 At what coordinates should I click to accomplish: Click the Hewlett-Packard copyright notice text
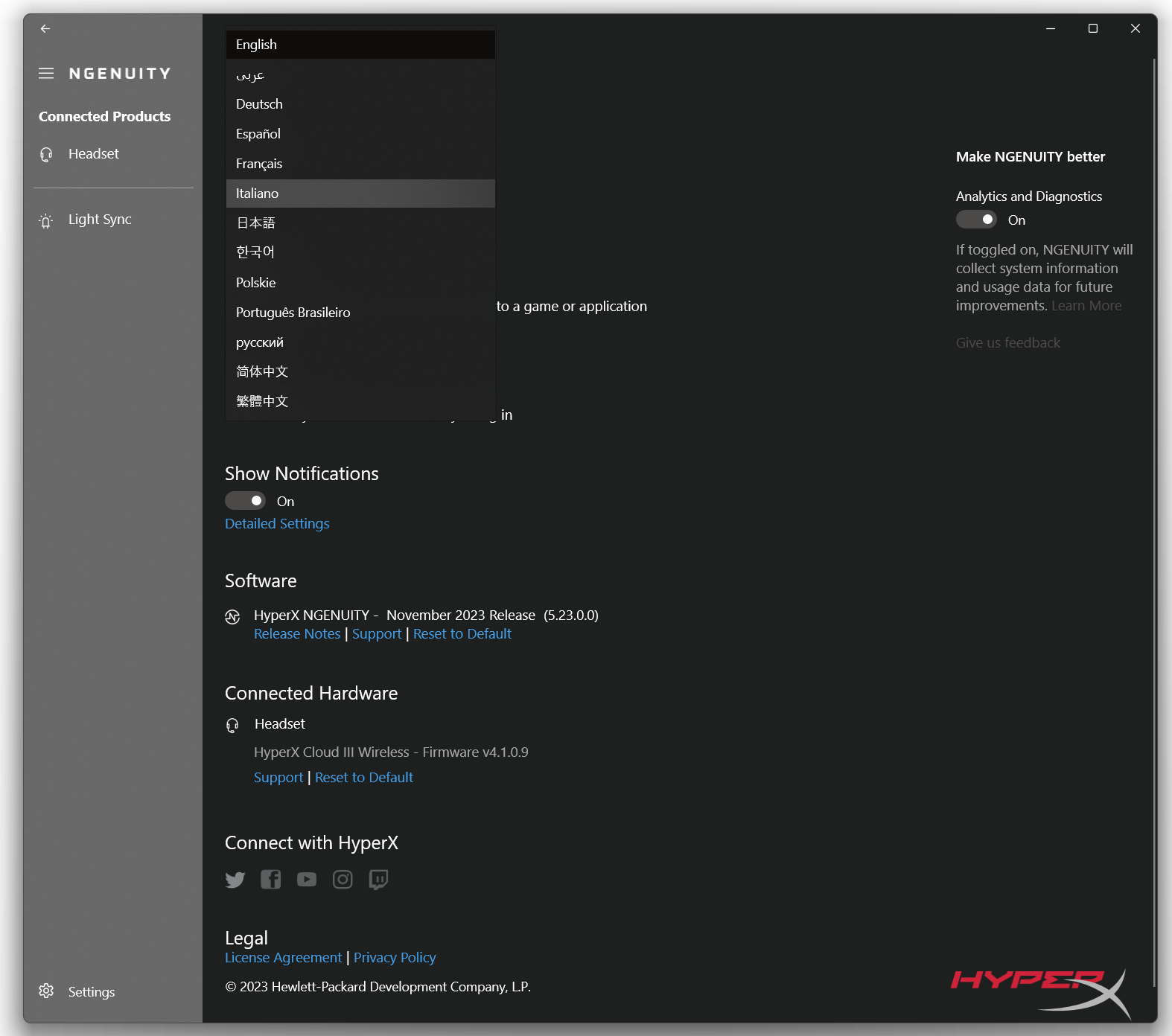point(378,986)
